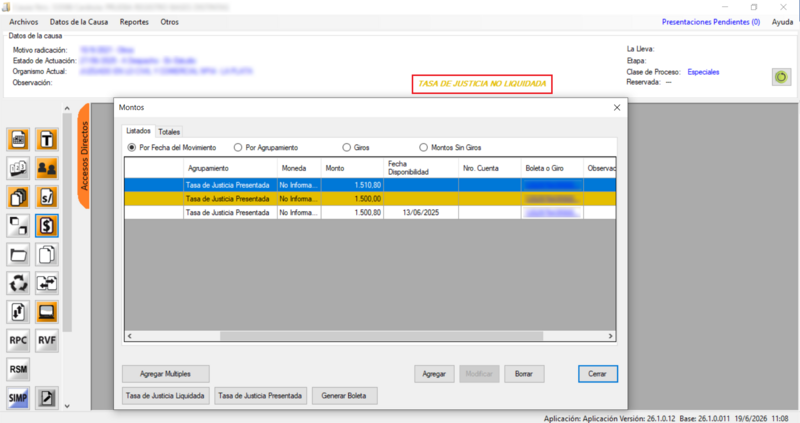Click the two linked squares icon

[18, 226]
